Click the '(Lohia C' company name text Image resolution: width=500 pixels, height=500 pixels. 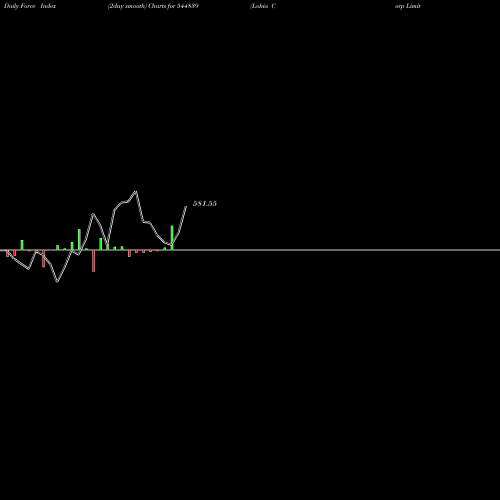click(263, 6)
